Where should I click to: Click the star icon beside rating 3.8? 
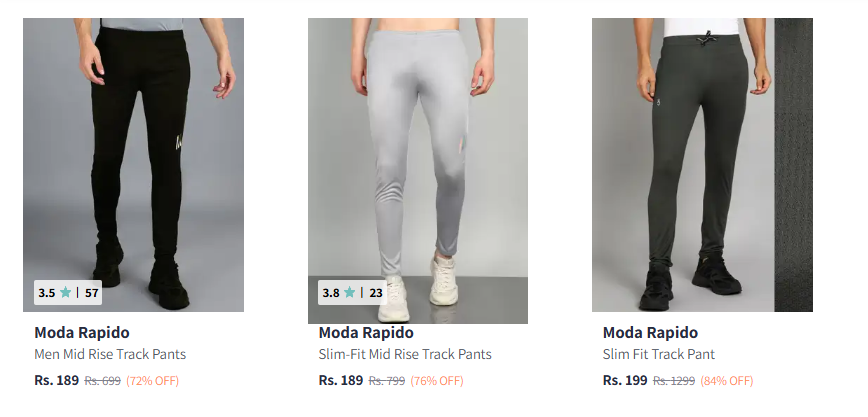(349, 292)
